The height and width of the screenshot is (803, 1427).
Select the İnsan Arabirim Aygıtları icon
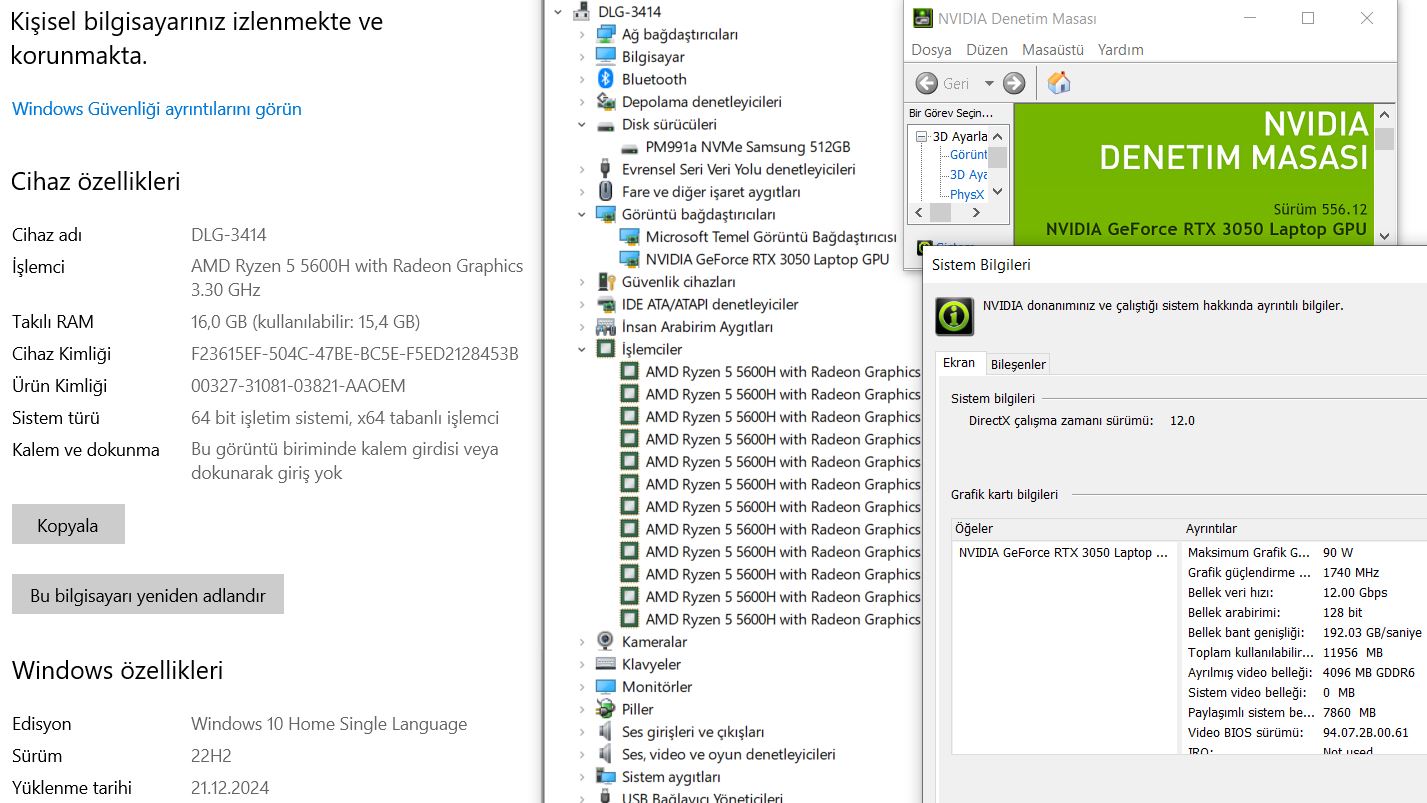click(605, 327)
